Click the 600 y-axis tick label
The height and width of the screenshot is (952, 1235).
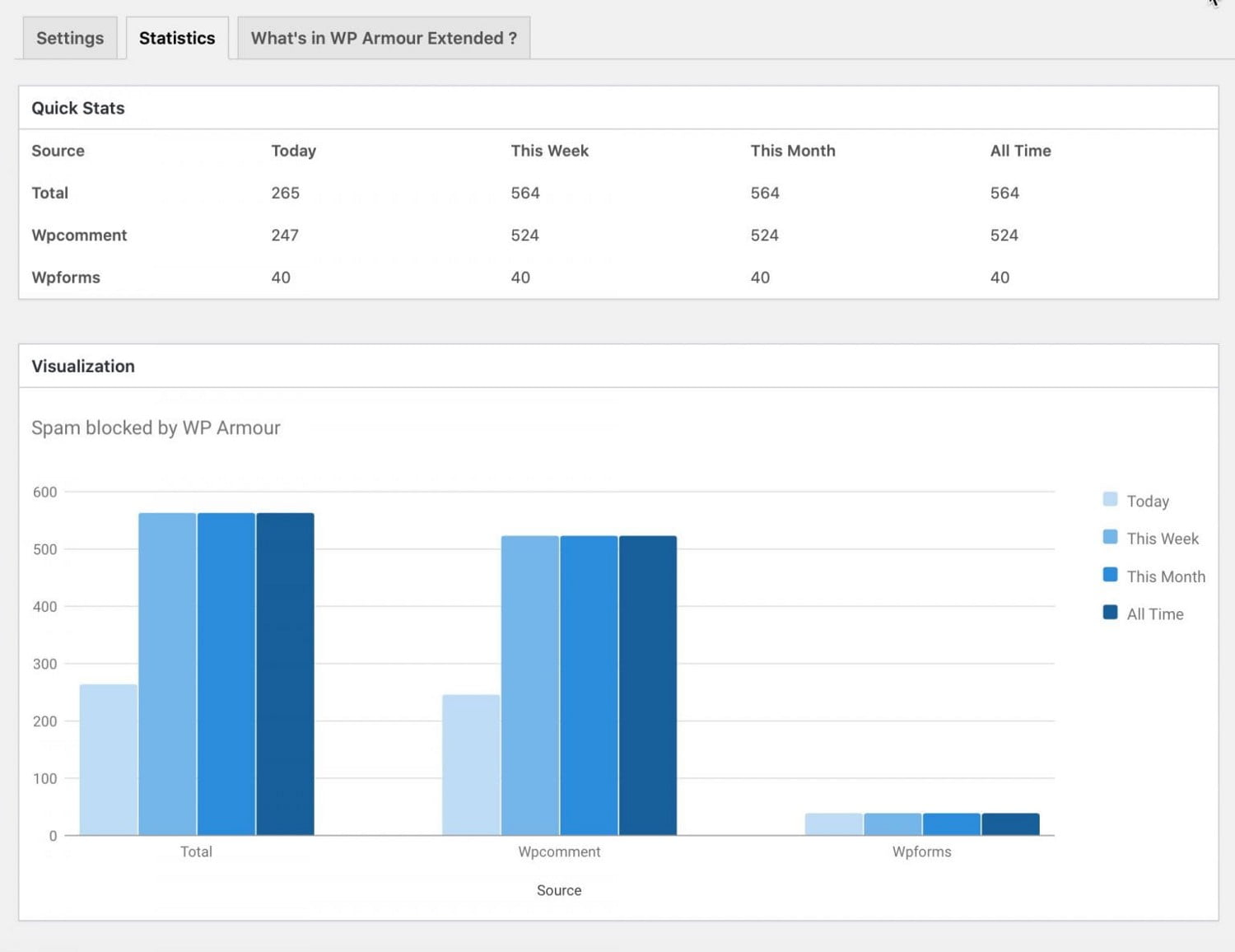(44, 492)
